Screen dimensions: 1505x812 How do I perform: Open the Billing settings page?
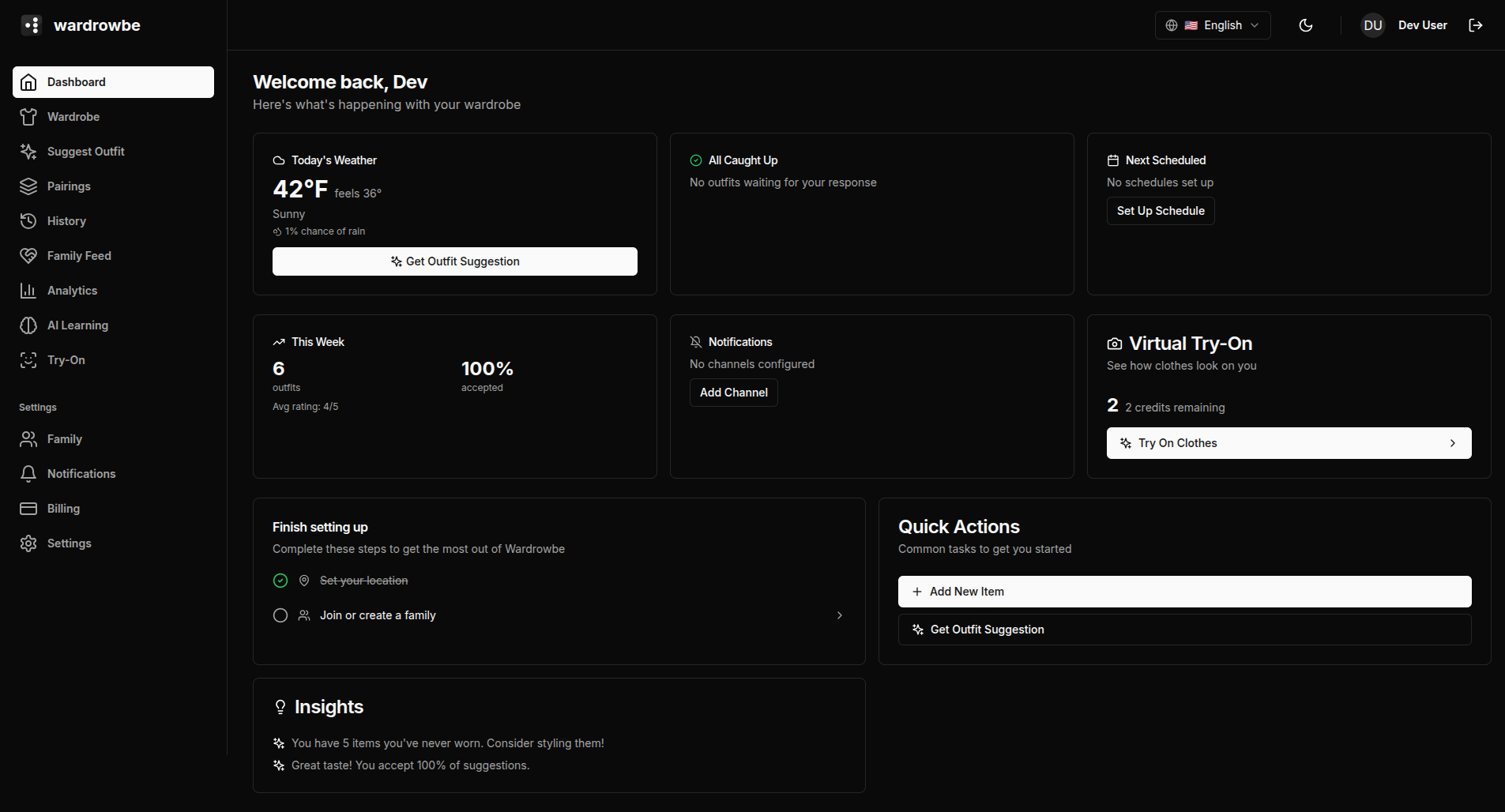coord(62,508)
